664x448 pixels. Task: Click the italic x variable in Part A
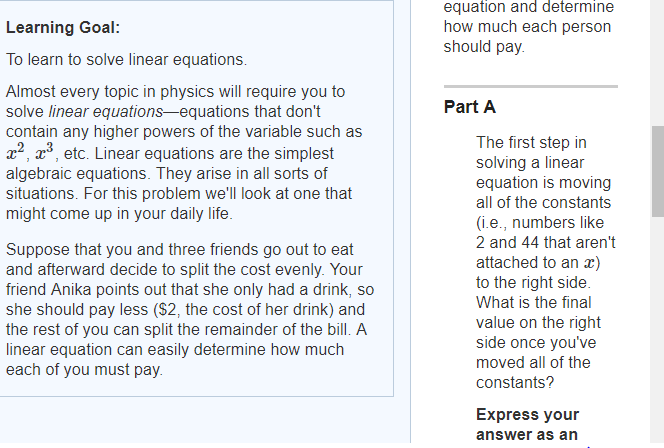click(589, 263)
